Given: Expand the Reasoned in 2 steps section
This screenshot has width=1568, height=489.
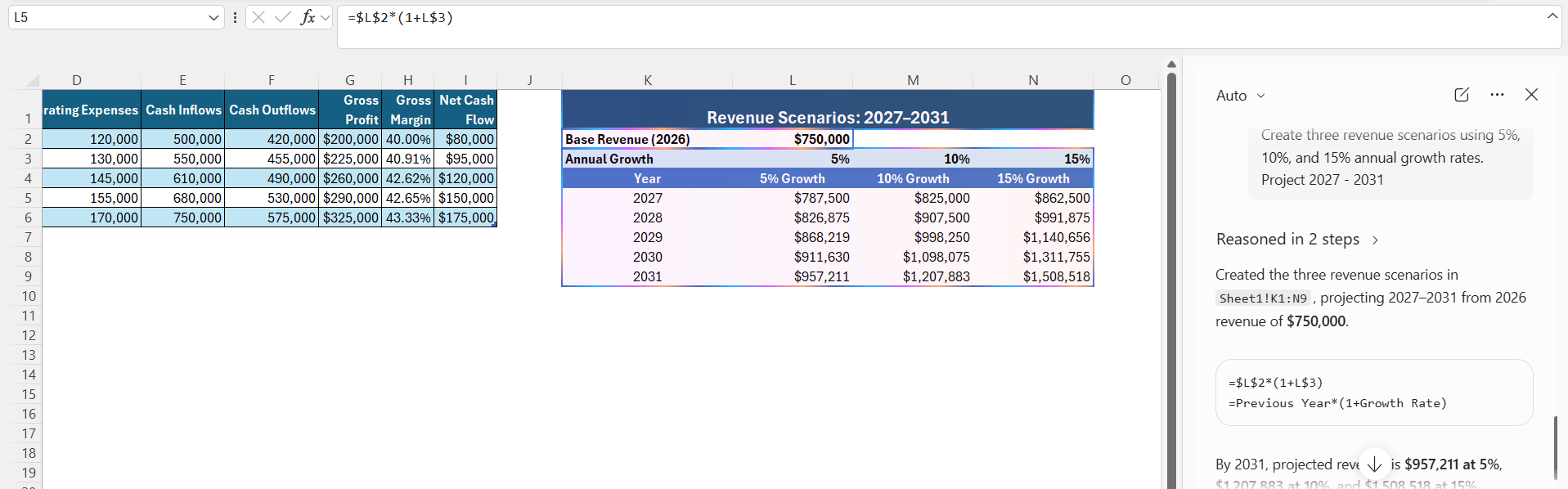Looking at the screenshot, I should click(x=1297, y=240).
